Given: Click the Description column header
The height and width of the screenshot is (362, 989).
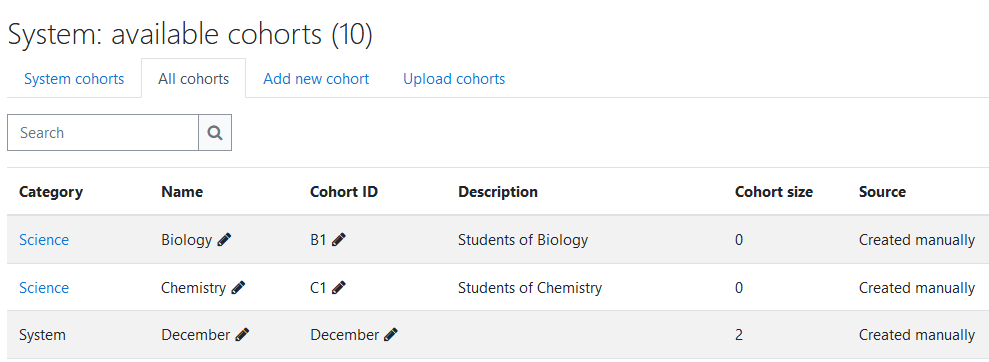Looking at the screenshot, I should [x=498, y=192].
